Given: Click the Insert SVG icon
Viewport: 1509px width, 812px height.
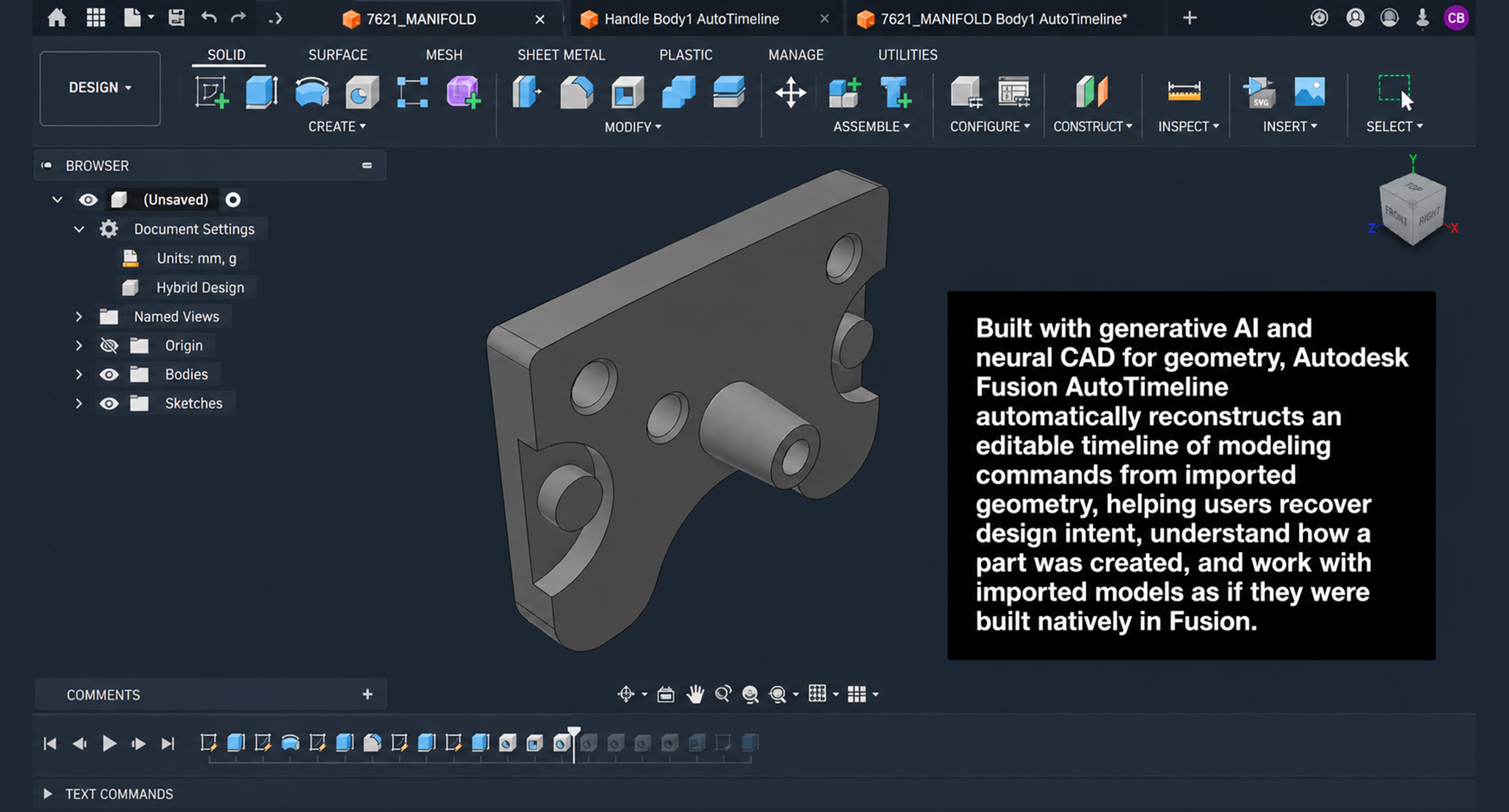Looking at the screenshot, I should coord(1260,93).
